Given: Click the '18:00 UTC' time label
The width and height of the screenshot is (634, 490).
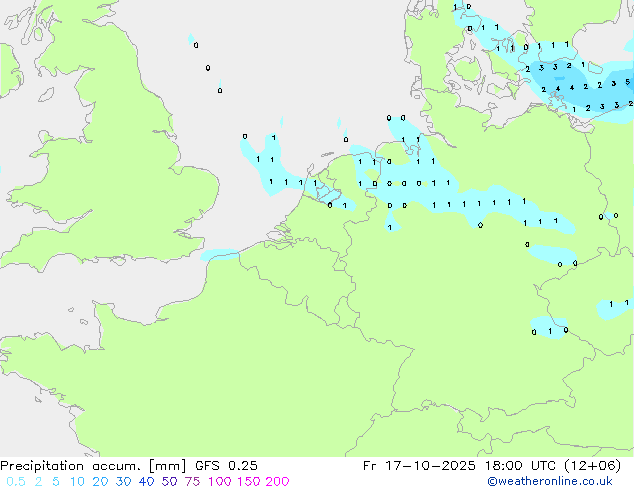Looking at the screenshot, I should coord(521,466).
